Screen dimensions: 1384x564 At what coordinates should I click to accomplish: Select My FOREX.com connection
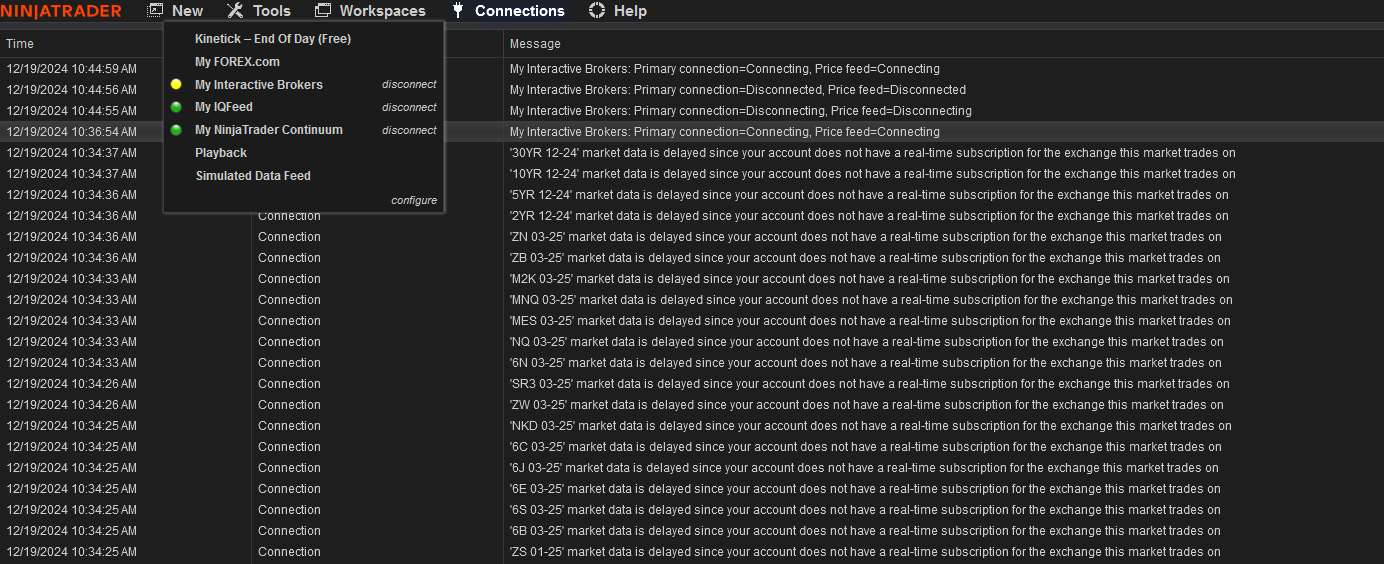[237, 62]
